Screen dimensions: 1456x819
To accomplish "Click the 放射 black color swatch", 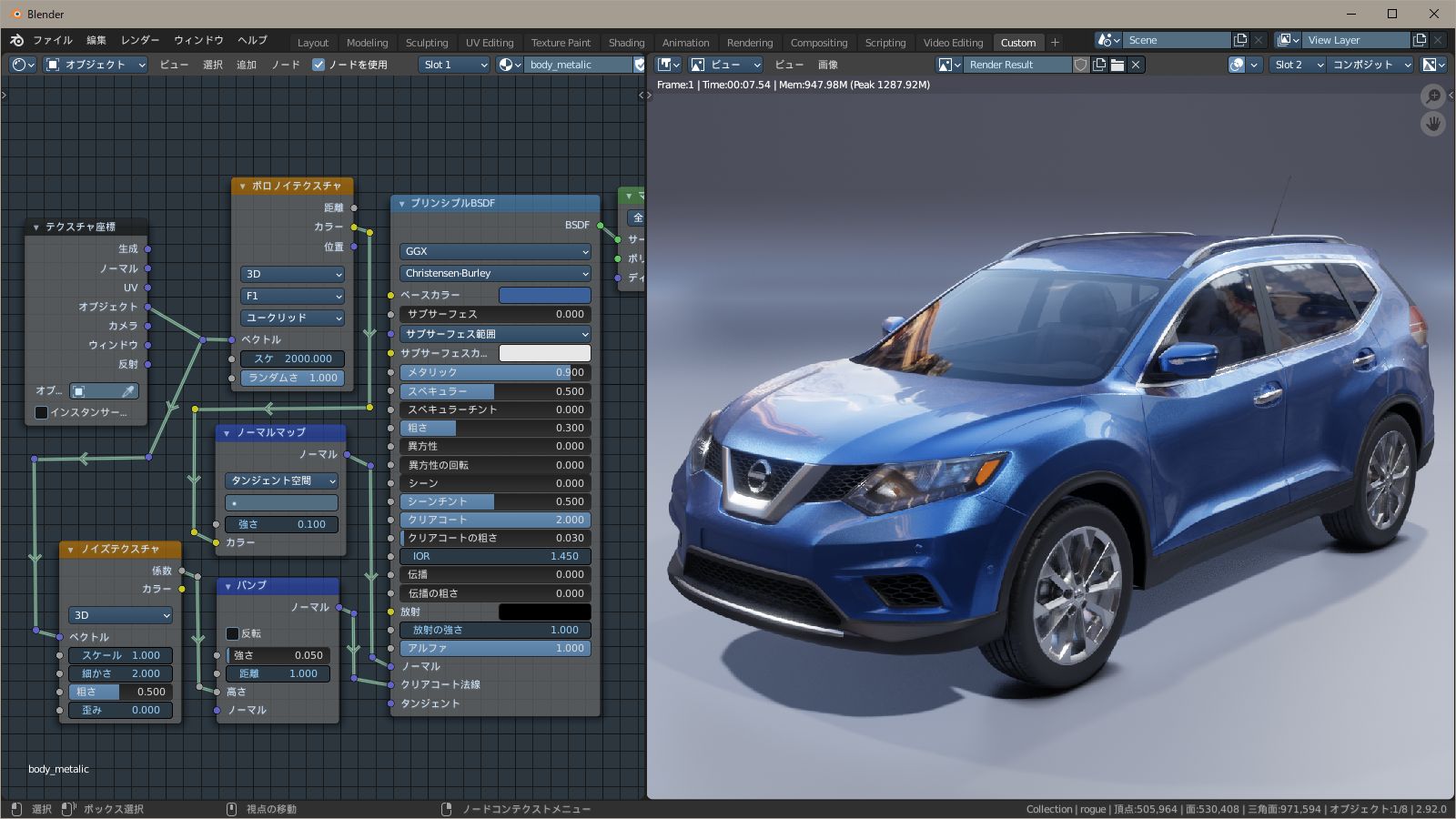I will [545, 612].
